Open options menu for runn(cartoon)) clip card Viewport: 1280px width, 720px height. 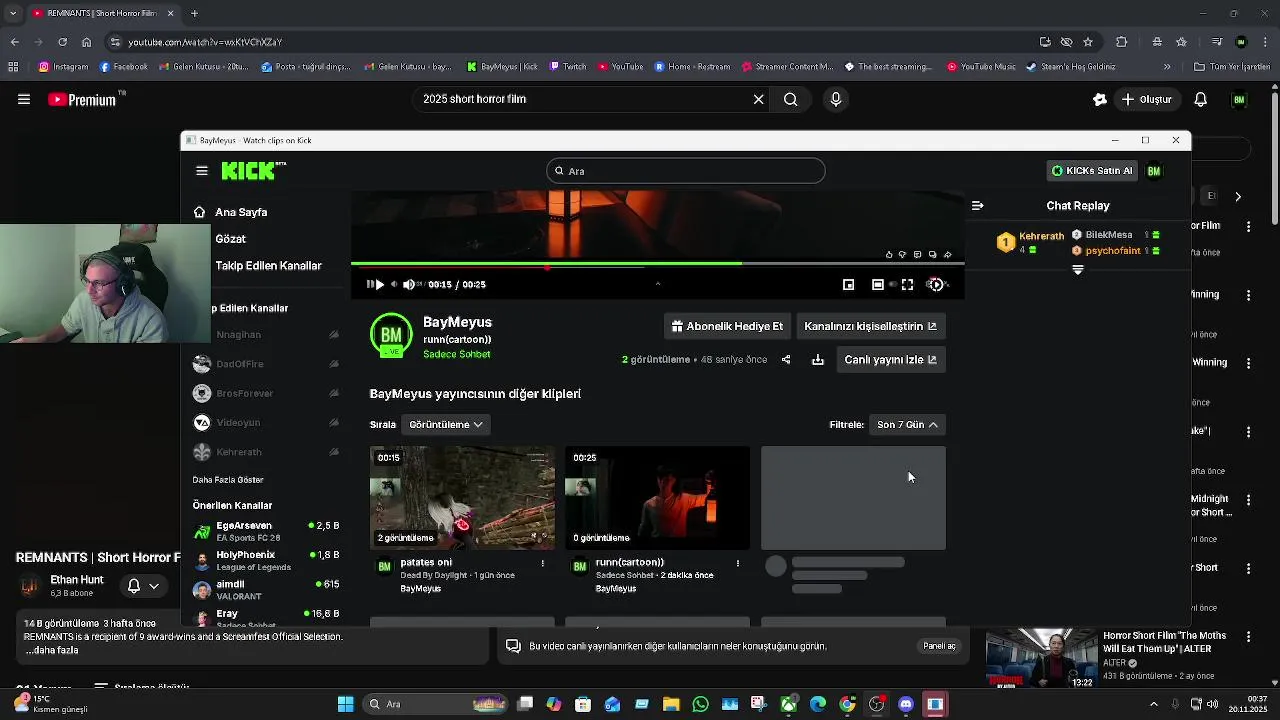738,564
